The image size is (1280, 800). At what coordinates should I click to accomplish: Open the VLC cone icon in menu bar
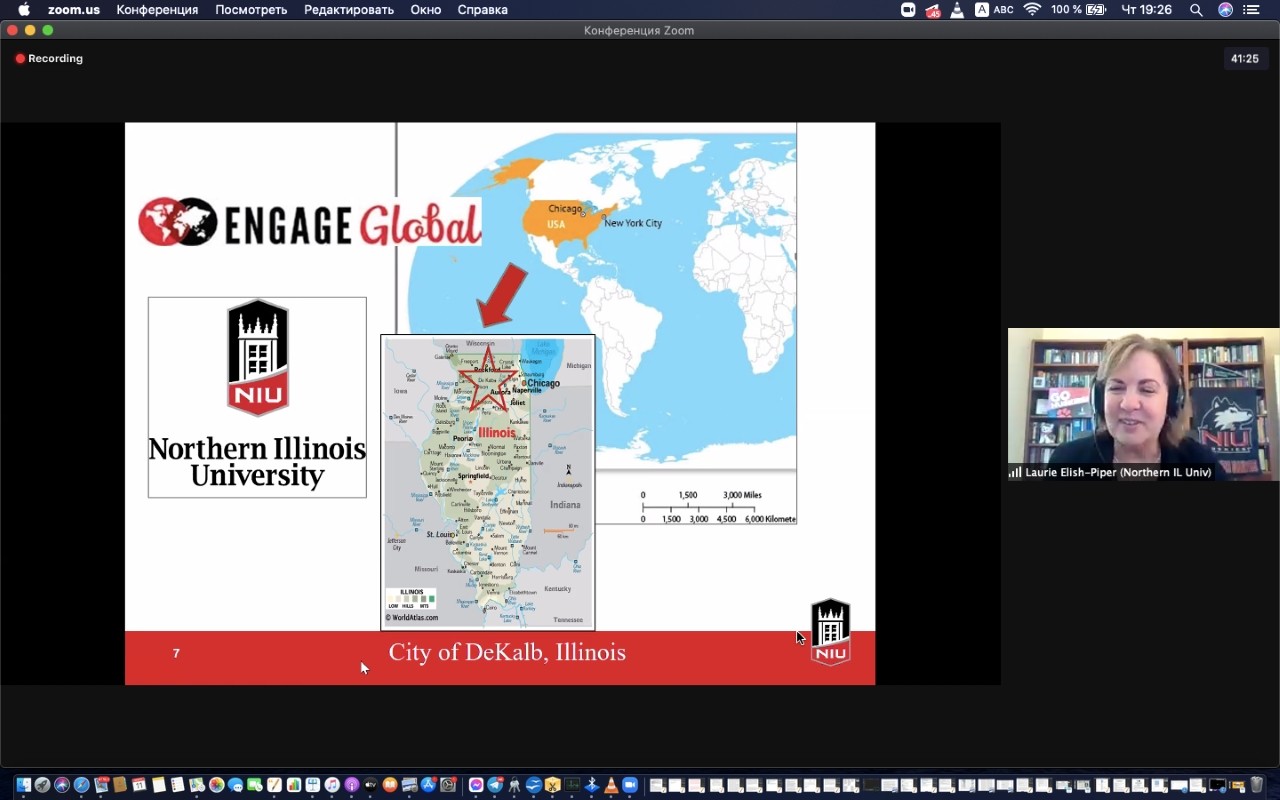click(957, 10)
